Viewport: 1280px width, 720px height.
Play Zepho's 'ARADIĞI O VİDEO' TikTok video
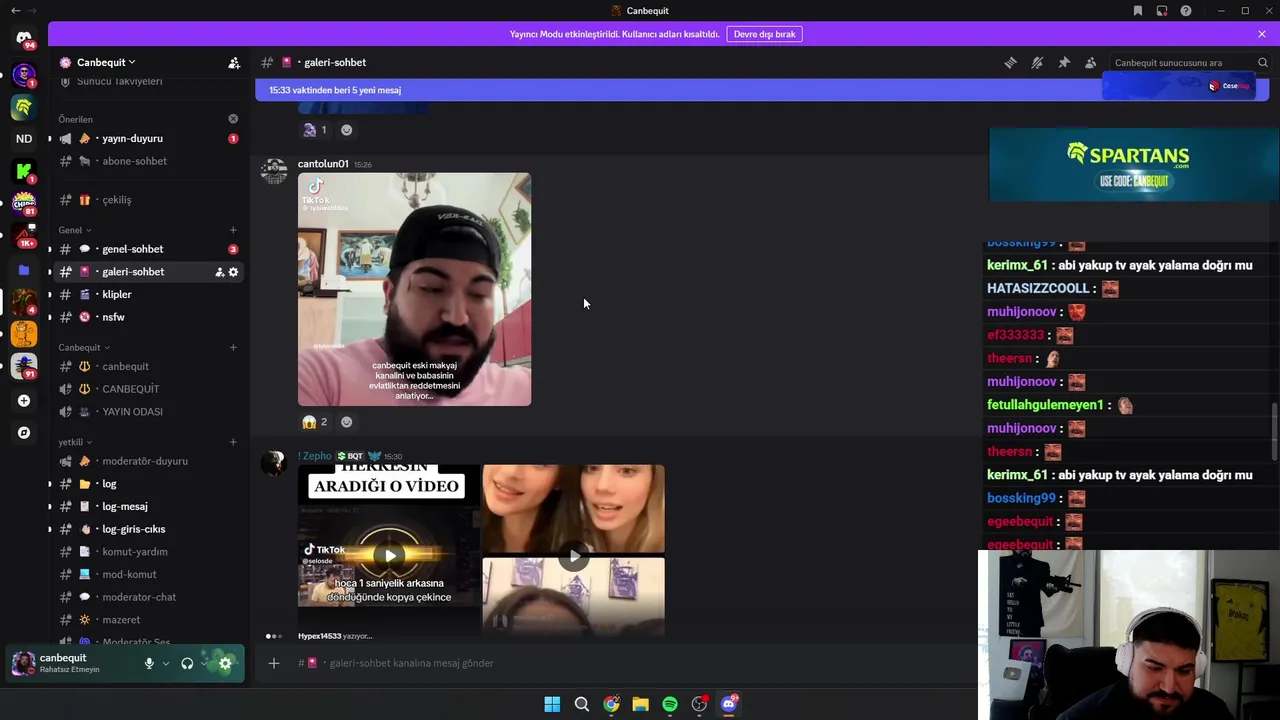click(389, 555)
